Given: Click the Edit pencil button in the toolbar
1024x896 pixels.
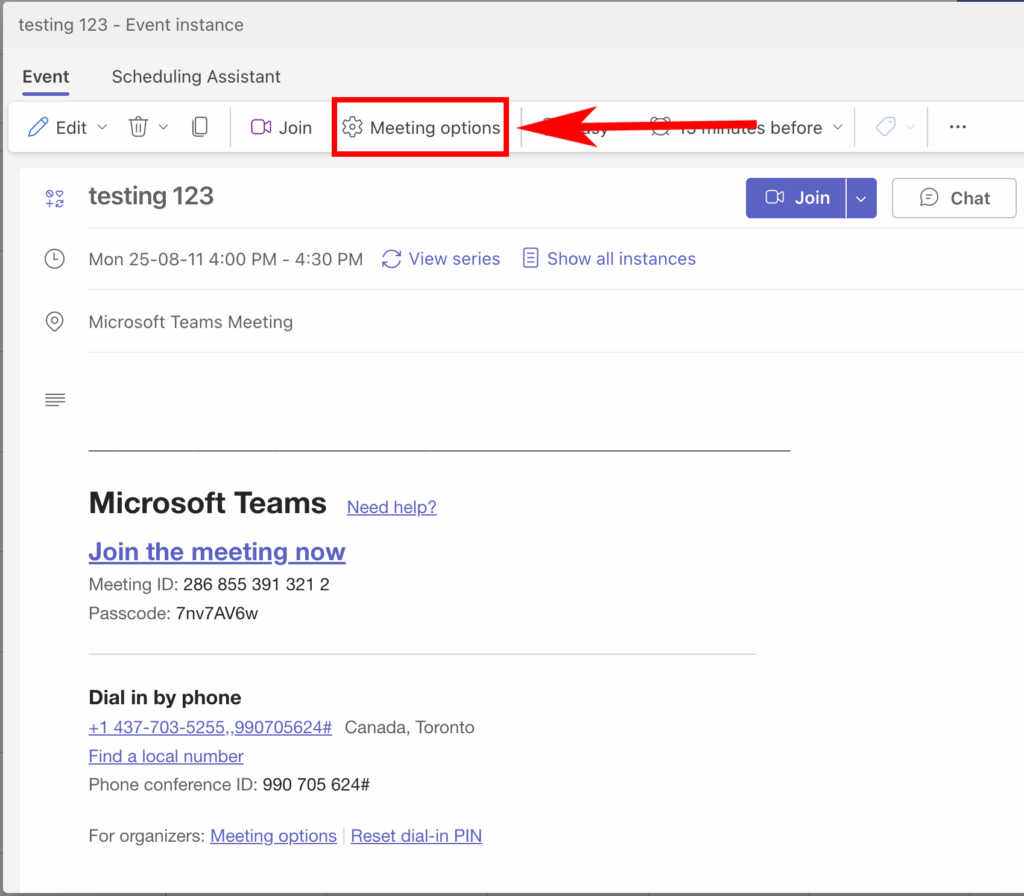Looking at the screenshot, I should click(57, 127).
